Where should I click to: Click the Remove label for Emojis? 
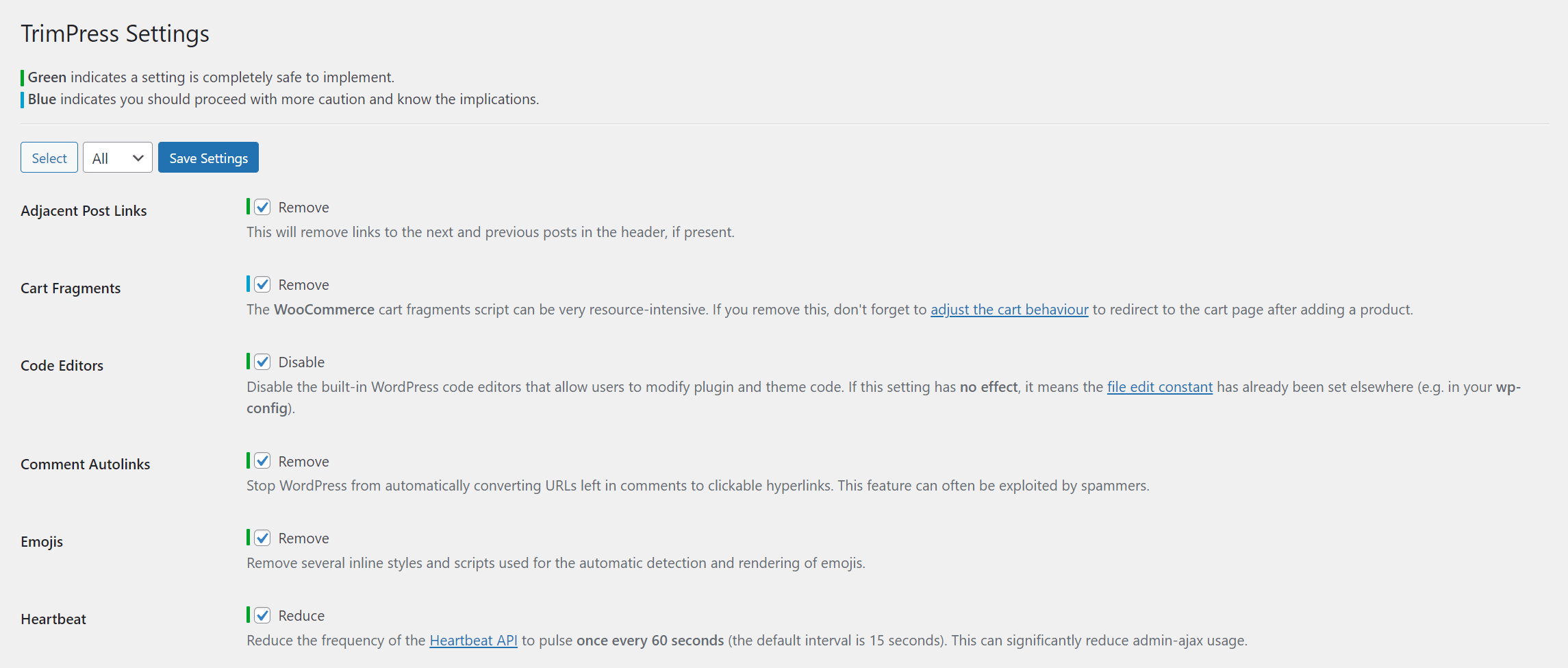(x=303, y=539)
